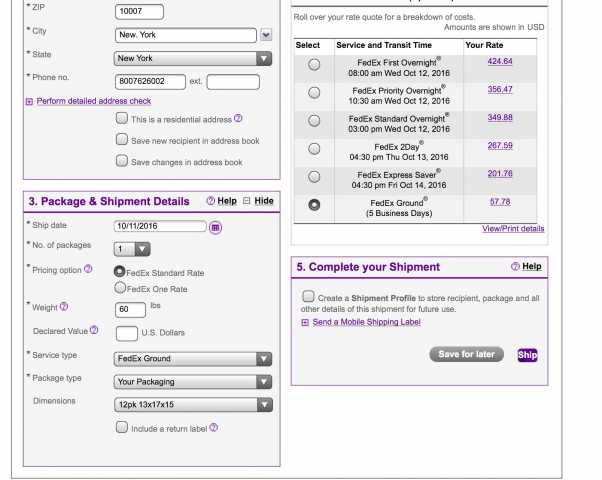This screenshot has height=480, width=602.
Task: Click the Weight help question icon
Action: click(x=64, y=306)
